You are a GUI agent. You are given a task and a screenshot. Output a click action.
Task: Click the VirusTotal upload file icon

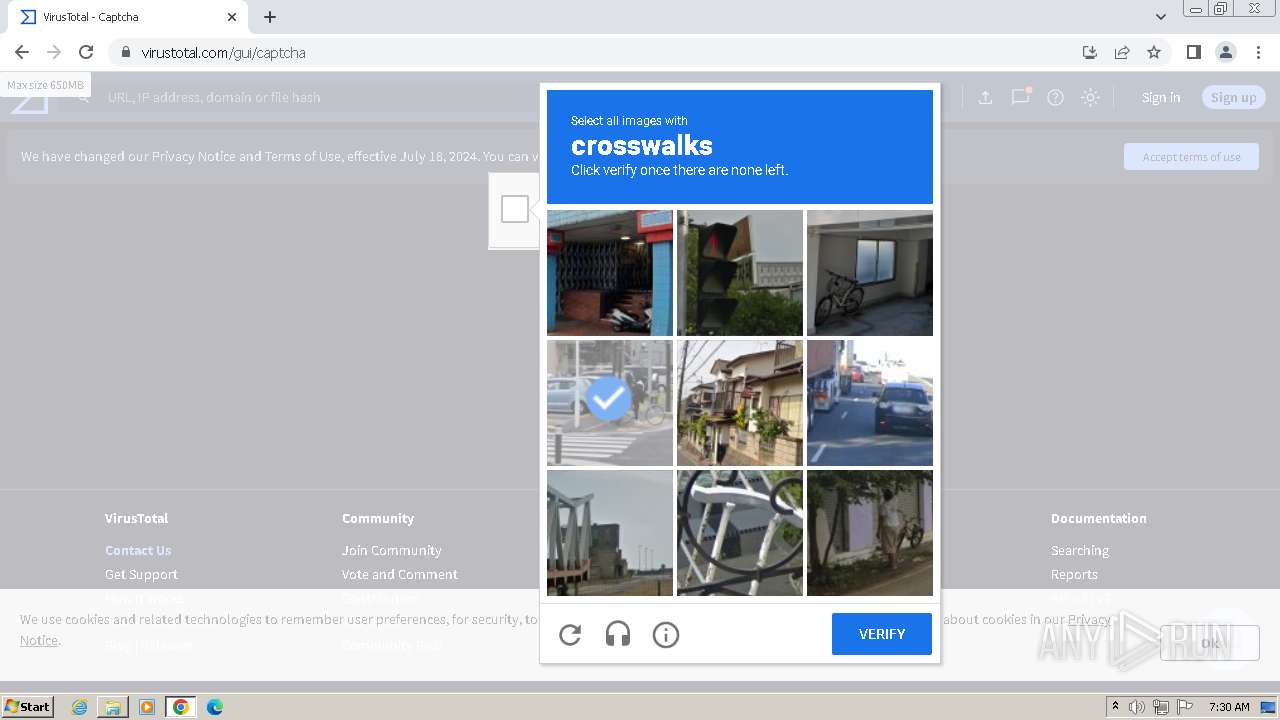985,97
